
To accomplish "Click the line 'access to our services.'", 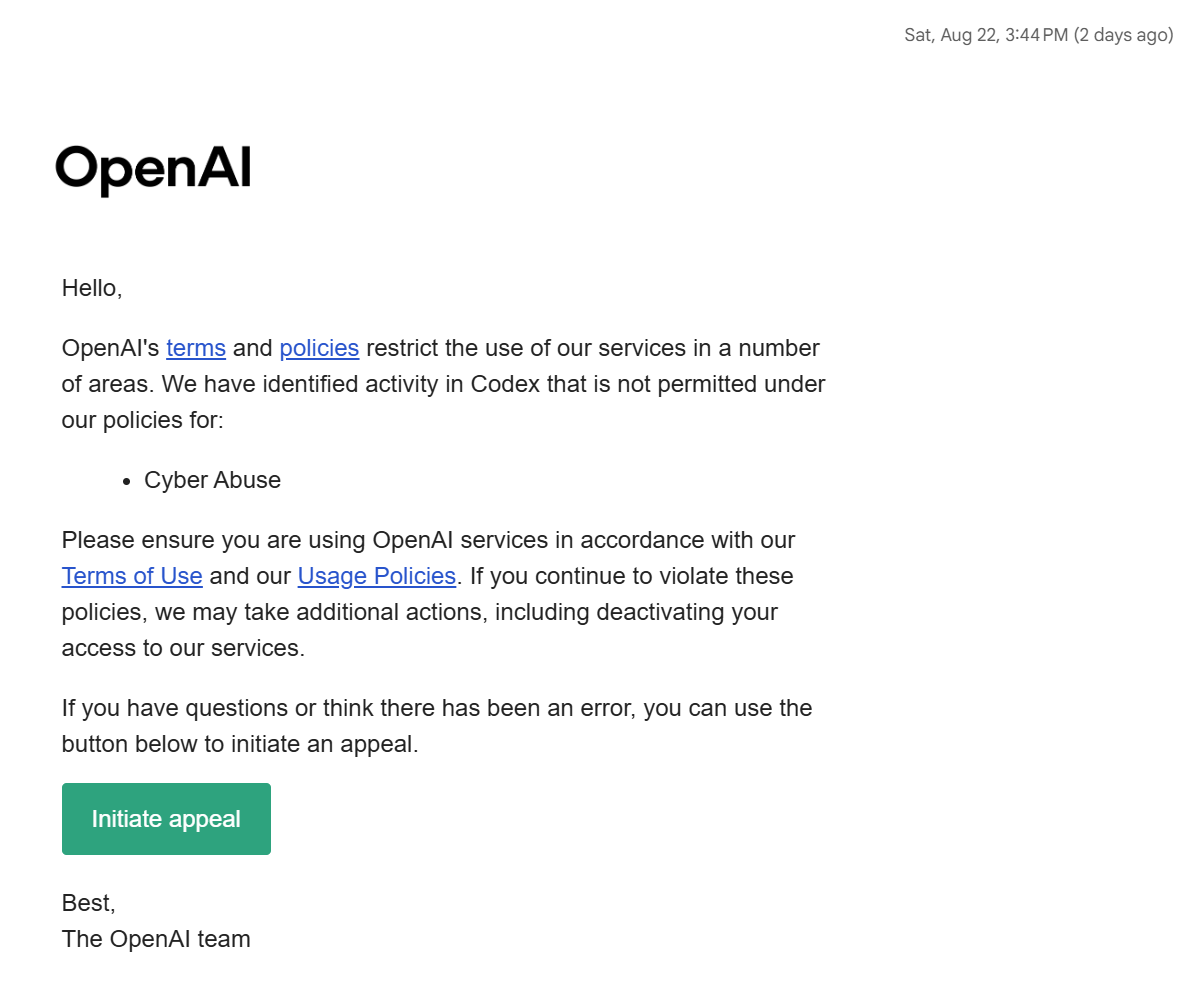I will tap(183, 647).
